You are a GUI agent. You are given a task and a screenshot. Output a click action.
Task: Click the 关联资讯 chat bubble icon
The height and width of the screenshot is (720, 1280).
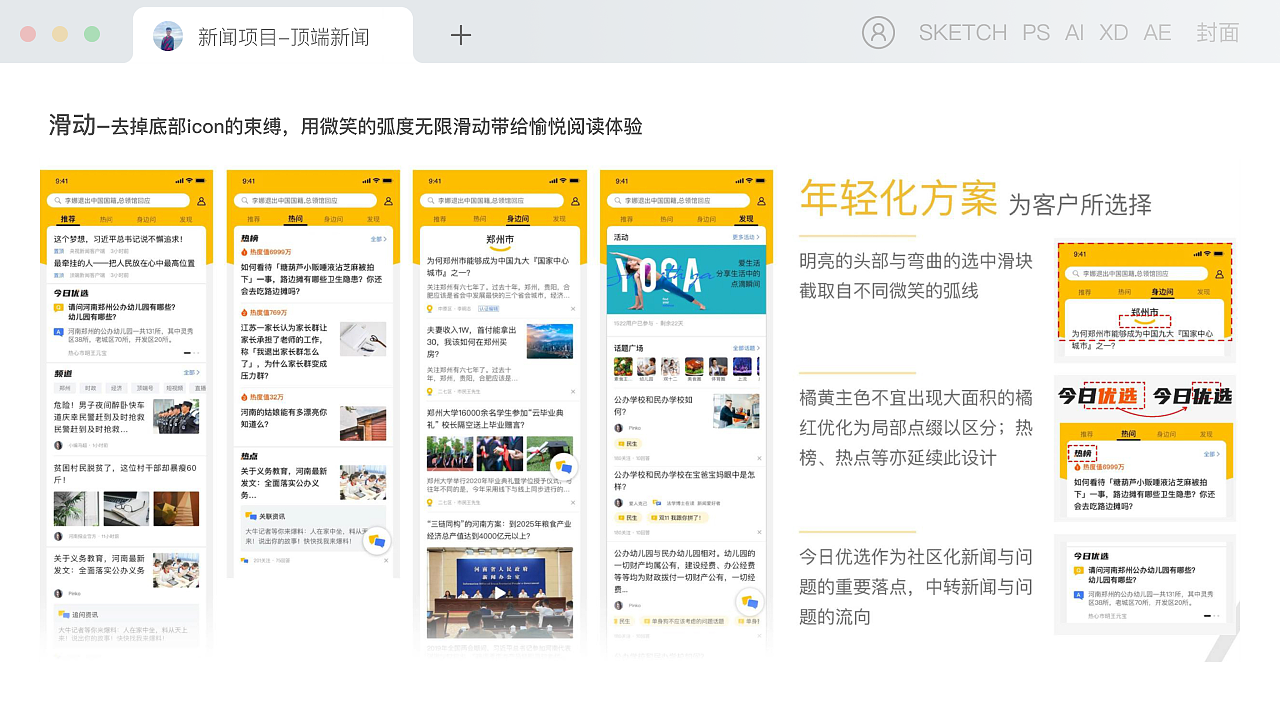(250, 516)
